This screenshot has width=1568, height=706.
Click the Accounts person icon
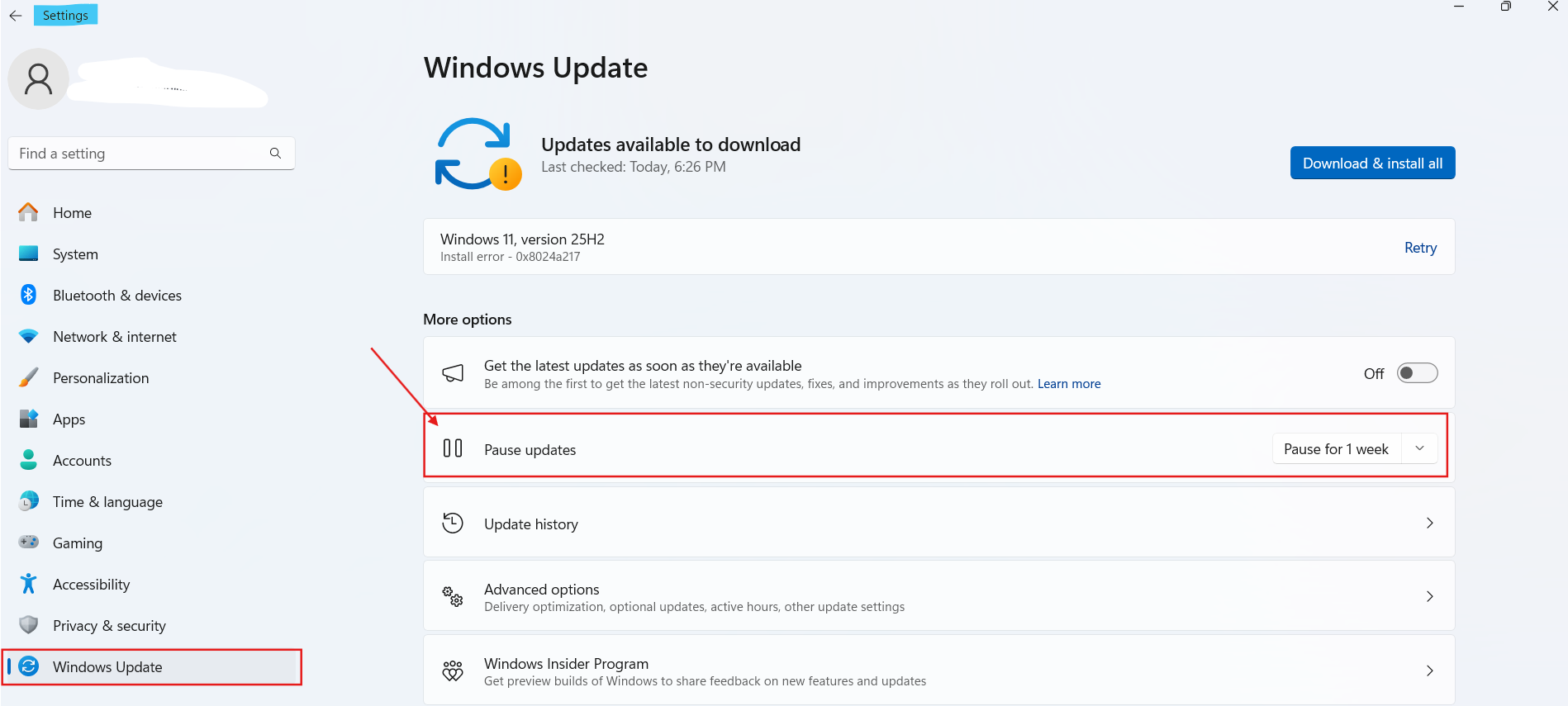(x=28, y=460)
